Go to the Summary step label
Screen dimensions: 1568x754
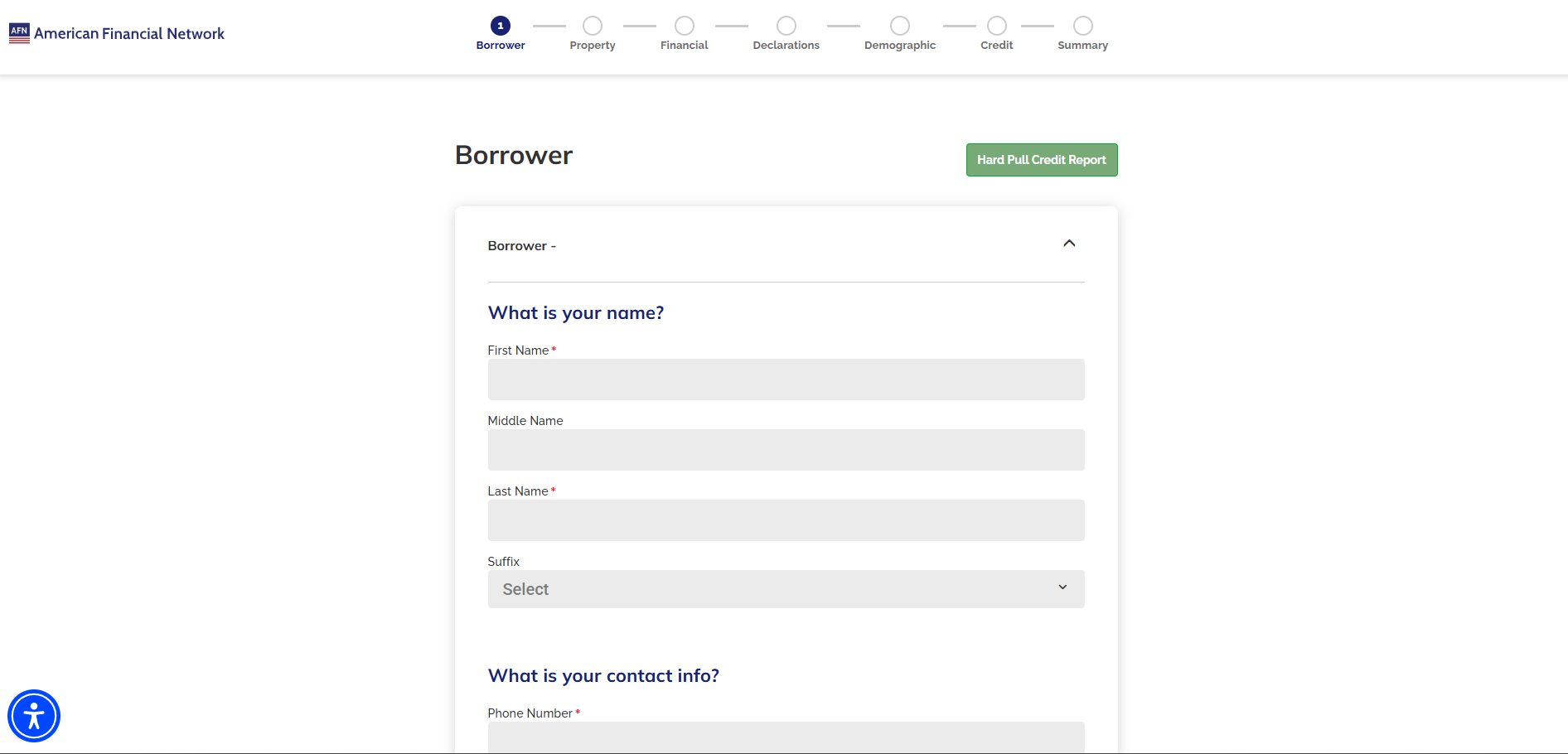tap(1082, 46)
